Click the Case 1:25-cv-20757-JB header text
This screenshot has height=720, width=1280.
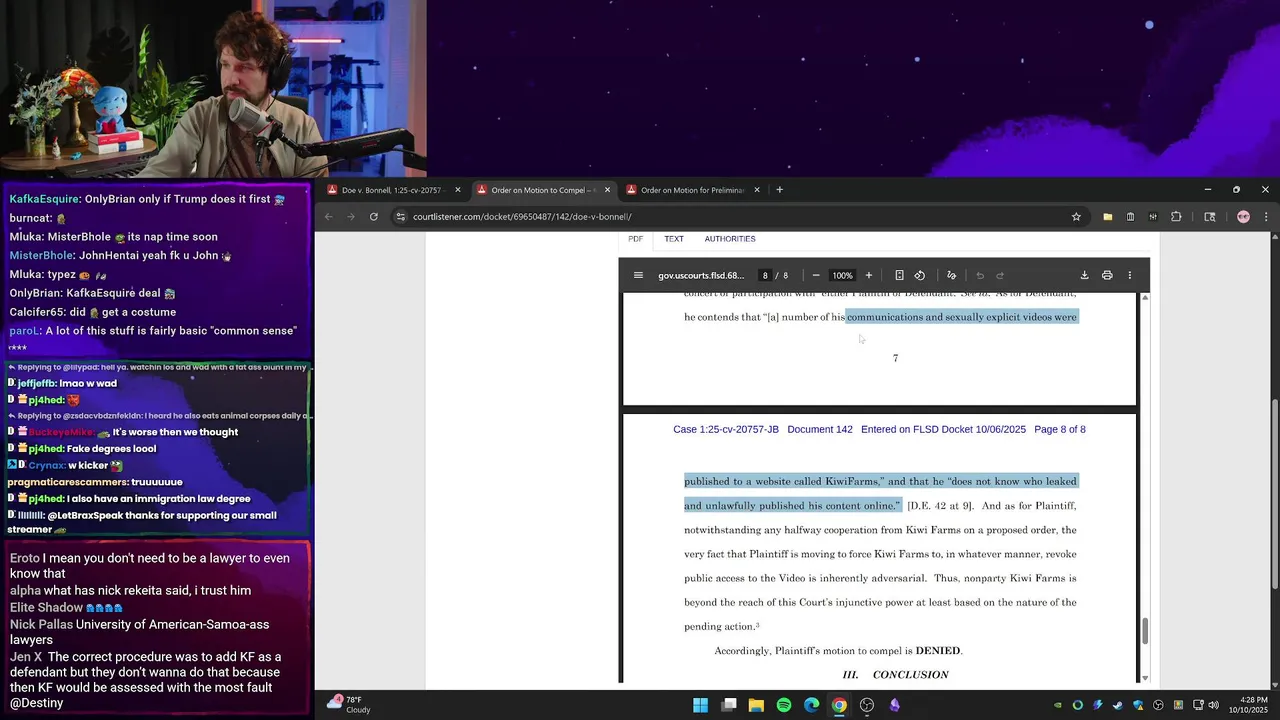tap(726, 429)
